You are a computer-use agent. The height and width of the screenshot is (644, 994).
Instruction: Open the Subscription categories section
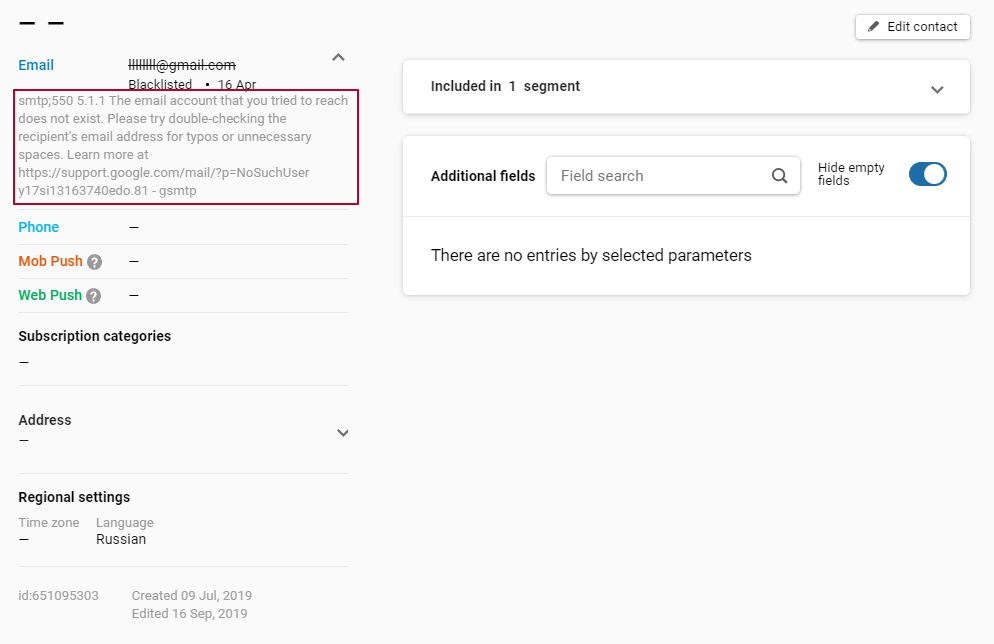pyautogui.click(x=94, y=335)
